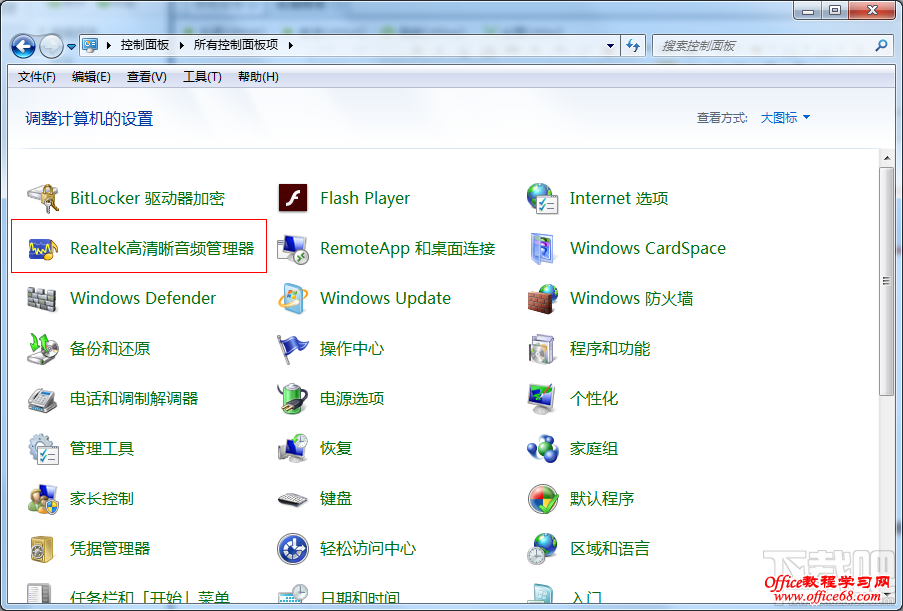Go back with the Back button

(x=24, y=46)
